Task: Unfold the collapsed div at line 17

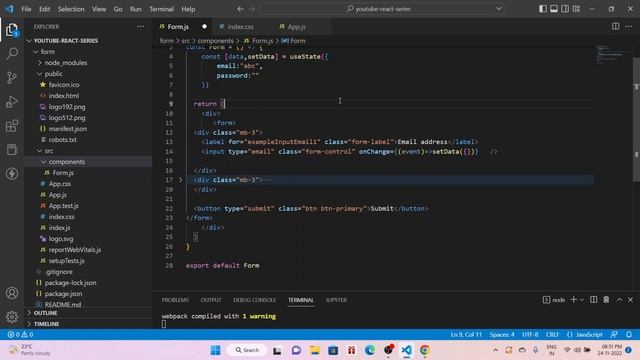Action: click(181, 180)
